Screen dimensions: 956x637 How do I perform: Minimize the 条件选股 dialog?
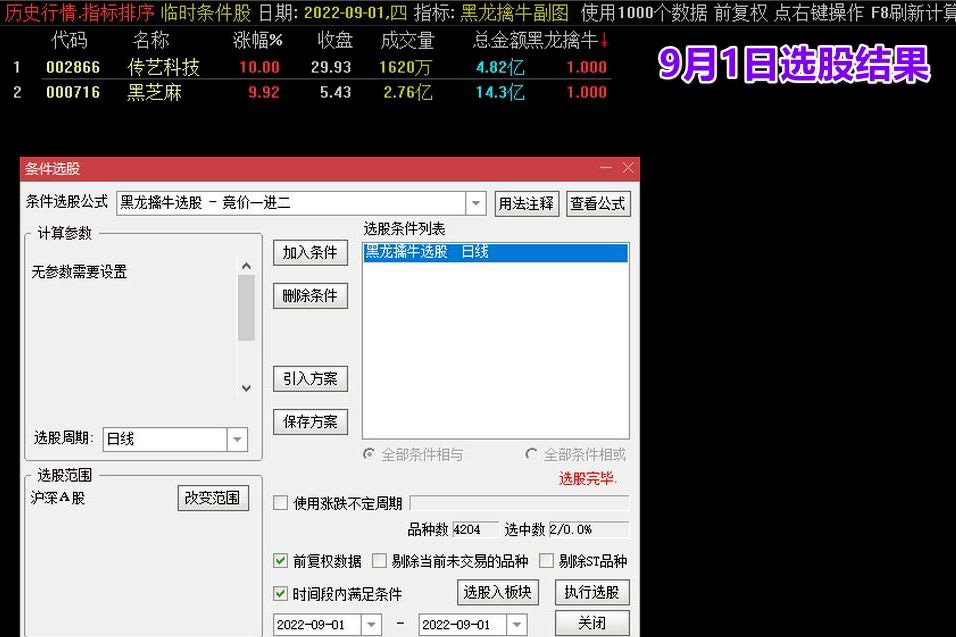[x=606, y=168]
